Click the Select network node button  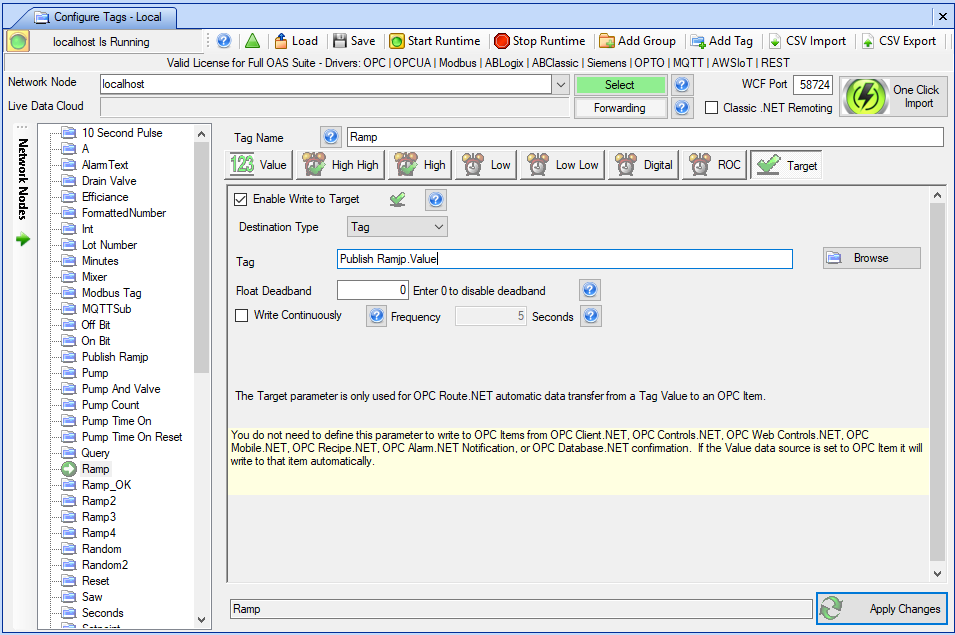(x=620, y=85)
